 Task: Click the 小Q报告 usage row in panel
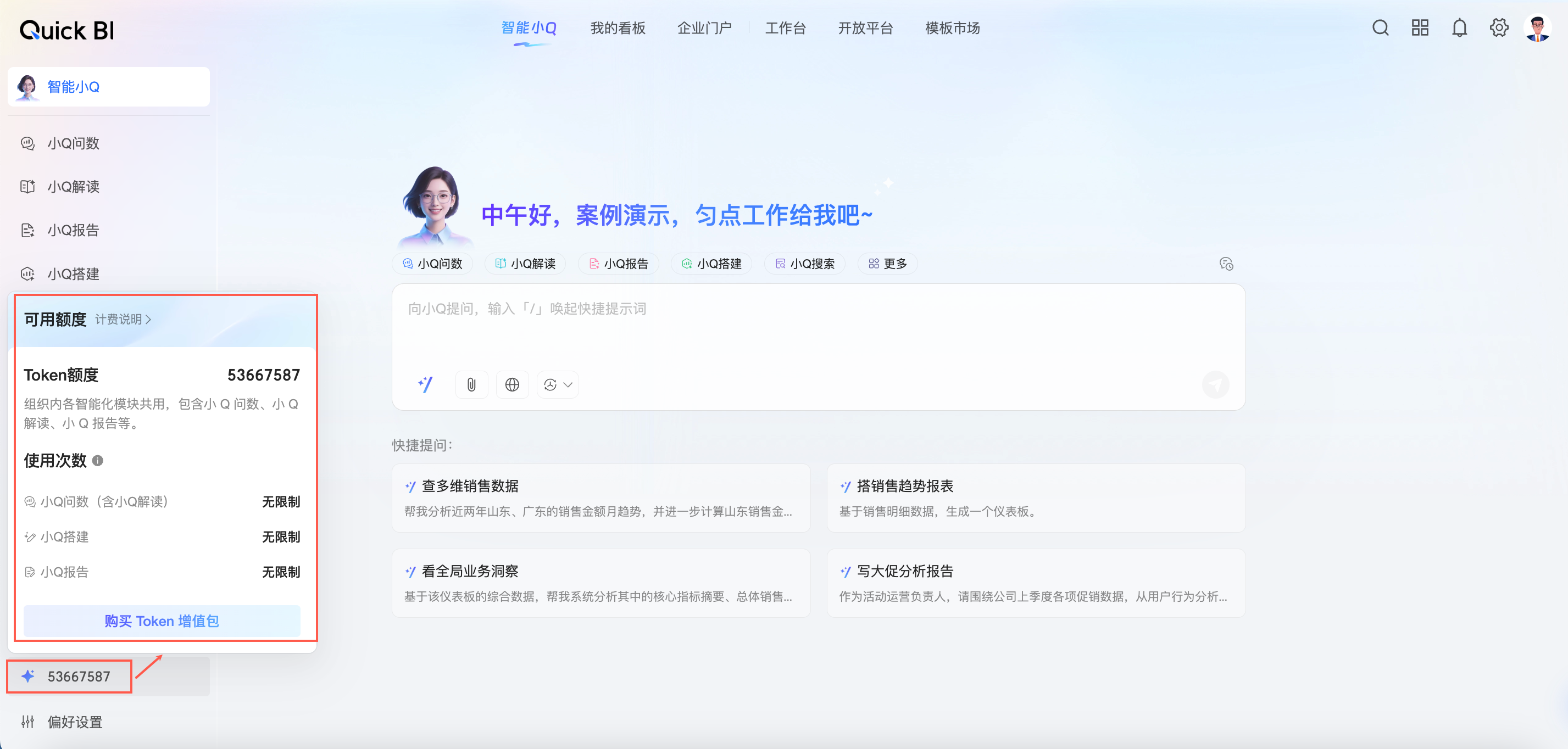(x=162, y=572)
